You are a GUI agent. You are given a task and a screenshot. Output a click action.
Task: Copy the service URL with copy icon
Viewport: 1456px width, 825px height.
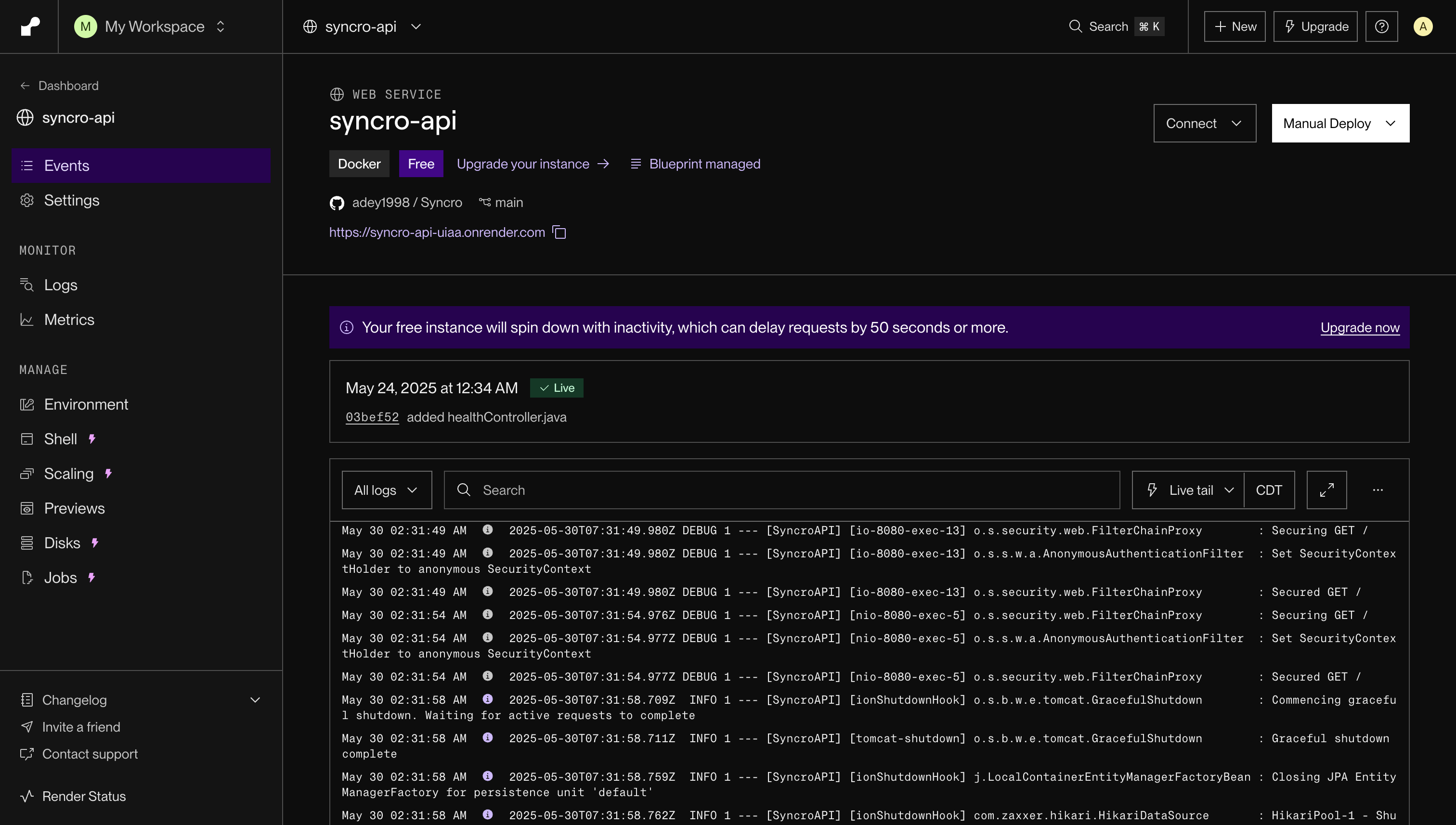click(x=559, y=232)
